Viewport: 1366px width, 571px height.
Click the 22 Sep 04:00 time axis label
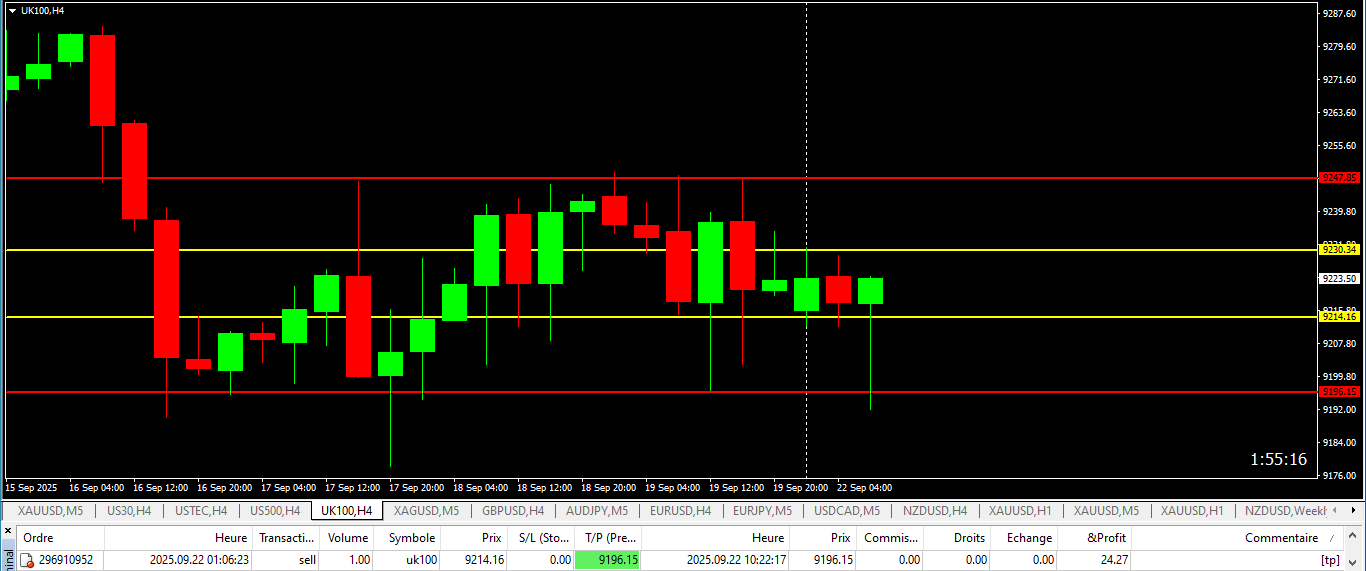[864, 488]
